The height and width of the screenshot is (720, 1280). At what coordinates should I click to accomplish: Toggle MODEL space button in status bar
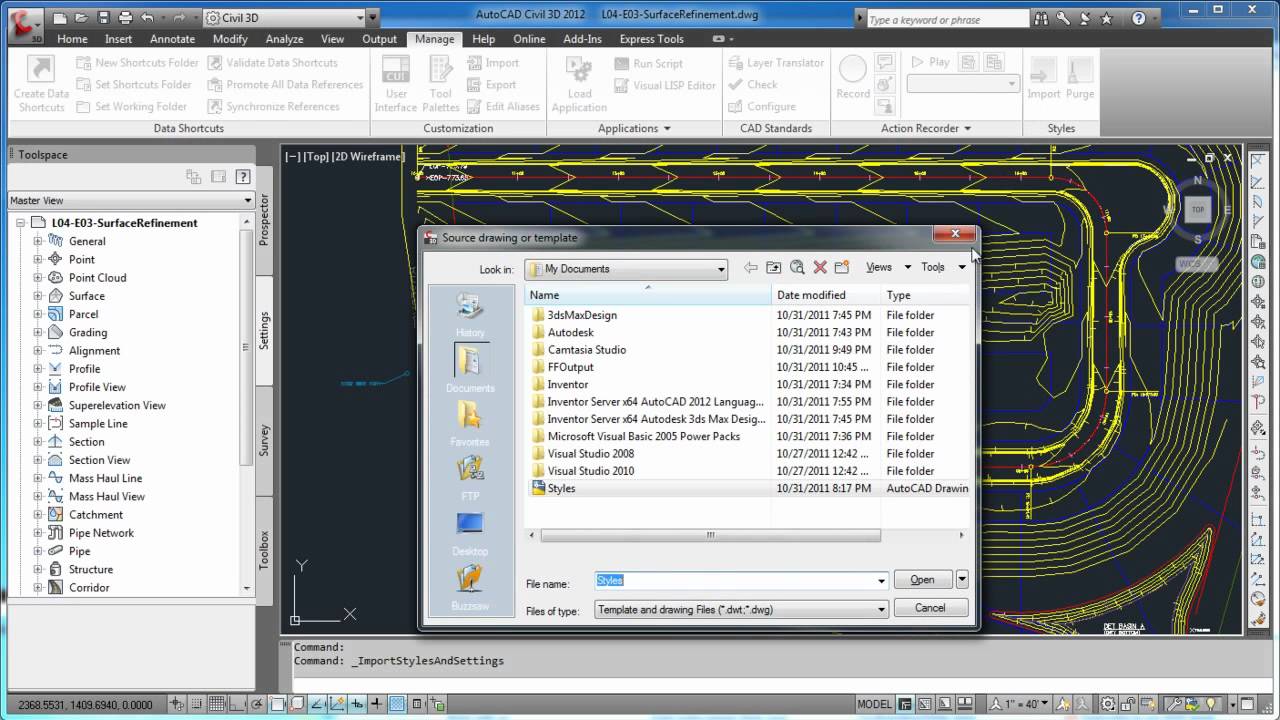tap(875, 704)
